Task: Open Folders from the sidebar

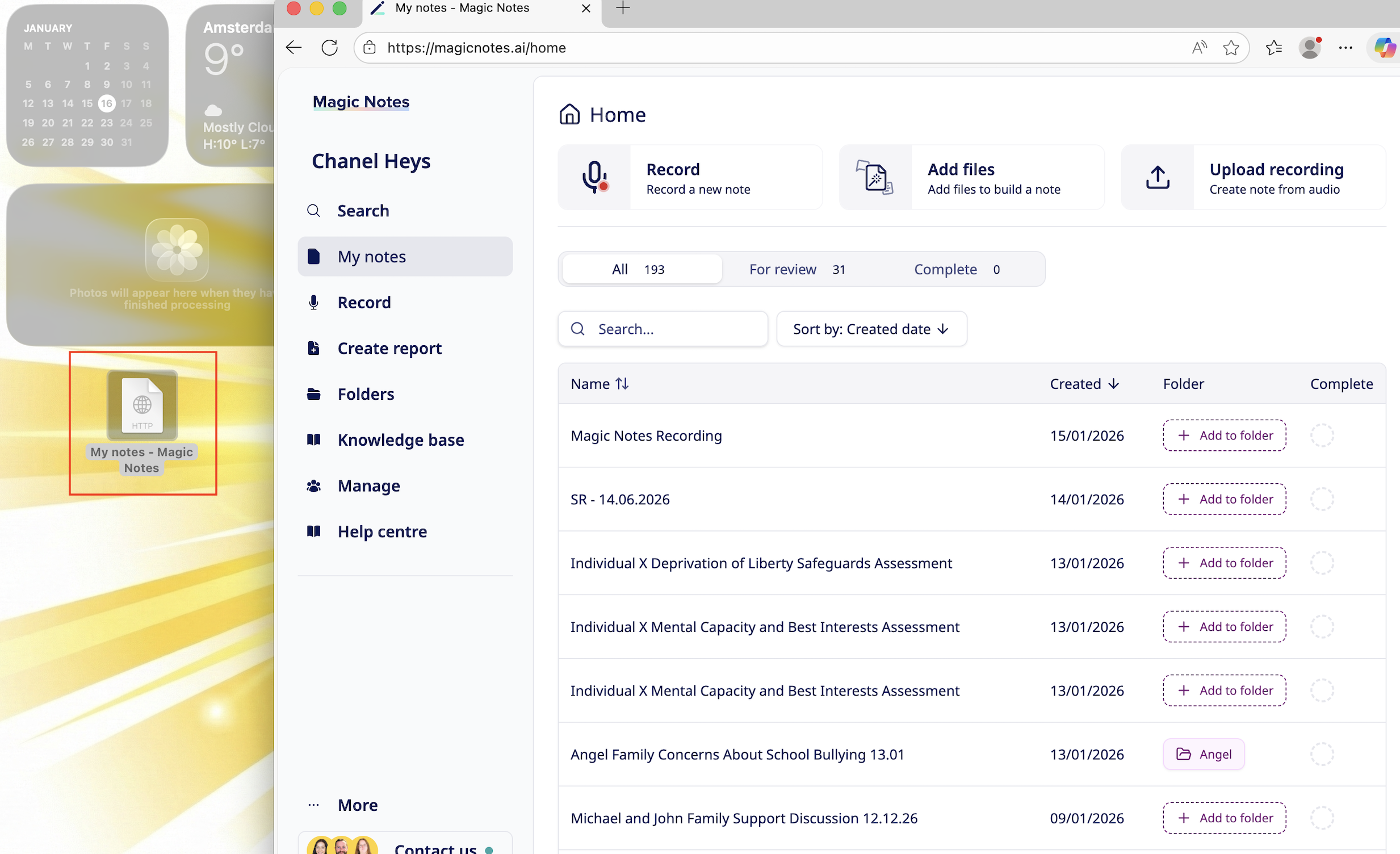Action: point(366,393)
